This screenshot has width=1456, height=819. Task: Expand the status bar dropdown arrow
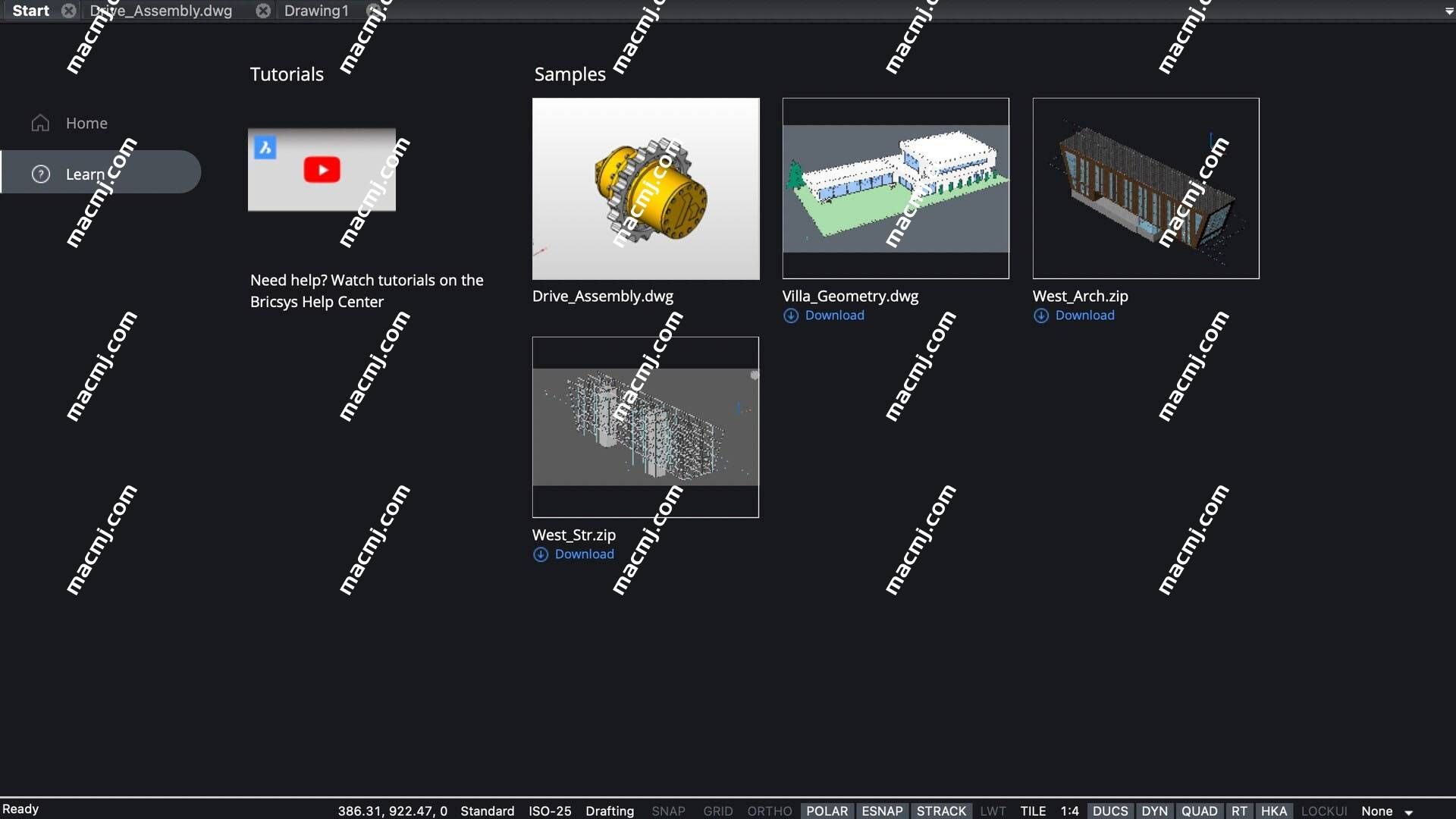coord(1409,812)
